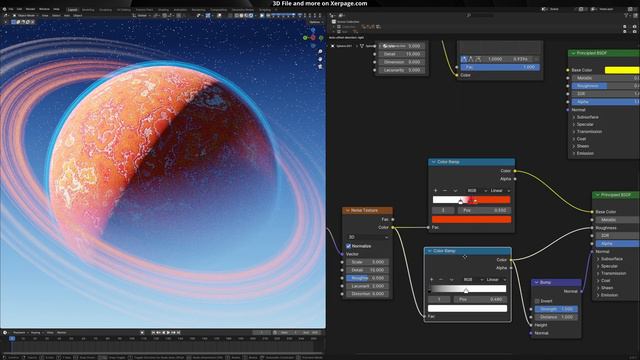Select rendered viewport shading icon
640x360 pixels.
251,16
